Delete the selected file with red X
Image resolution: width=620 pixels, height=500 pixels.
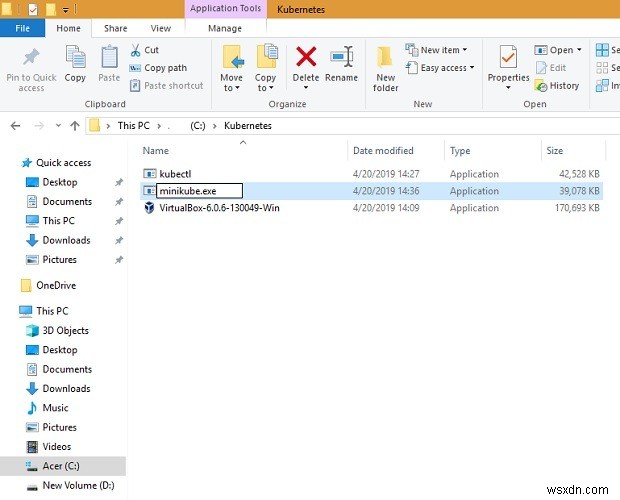click(x=306, y=57)
